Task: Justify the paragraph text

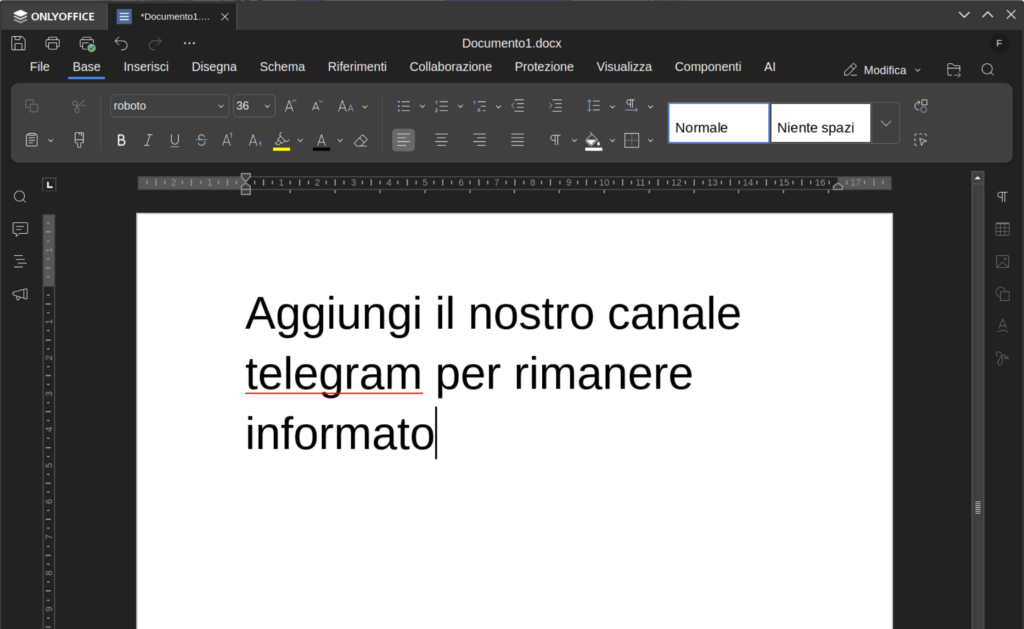Action: [x=517, y=140]
